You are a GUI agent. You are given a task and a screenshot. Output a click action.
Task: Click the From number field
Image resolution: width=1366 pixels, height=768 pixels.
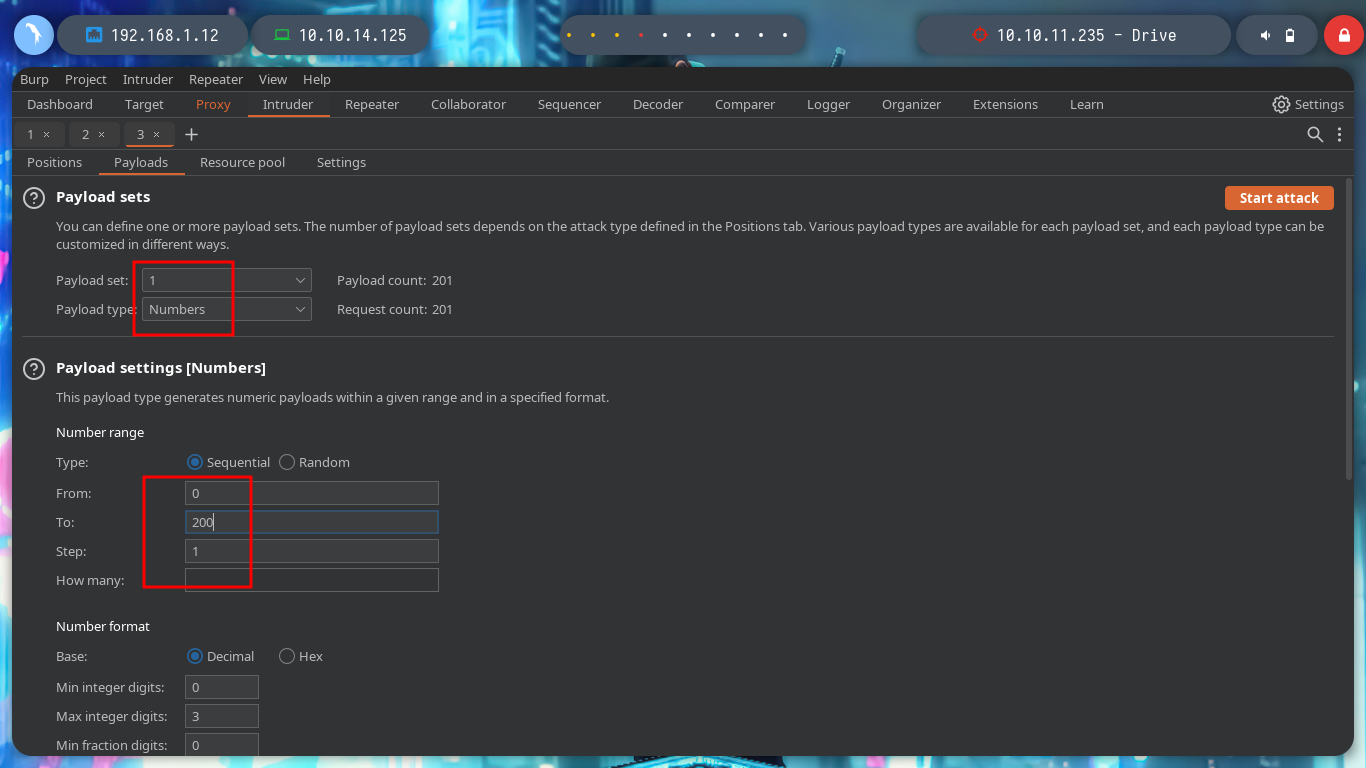coord(312,493)
